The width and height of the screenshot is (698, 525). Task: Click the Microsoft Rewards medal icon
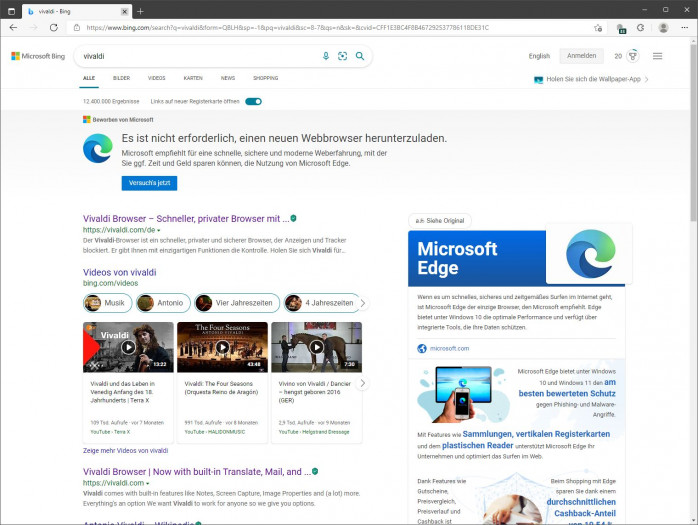[632, 56]
